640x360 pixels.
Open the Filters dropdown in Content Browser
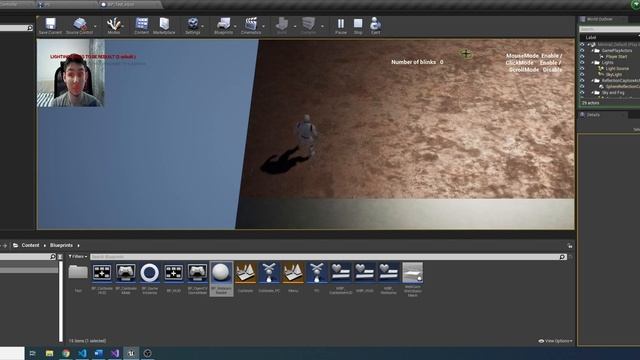(78, 256)
